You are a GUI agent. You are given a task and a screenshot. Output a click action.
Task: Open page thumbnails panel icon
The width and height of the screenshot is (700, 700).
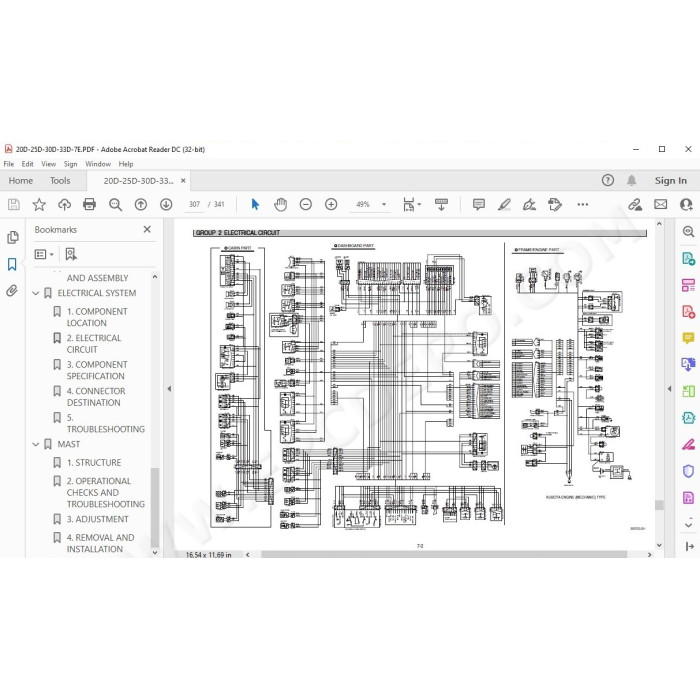click(12, 237)
